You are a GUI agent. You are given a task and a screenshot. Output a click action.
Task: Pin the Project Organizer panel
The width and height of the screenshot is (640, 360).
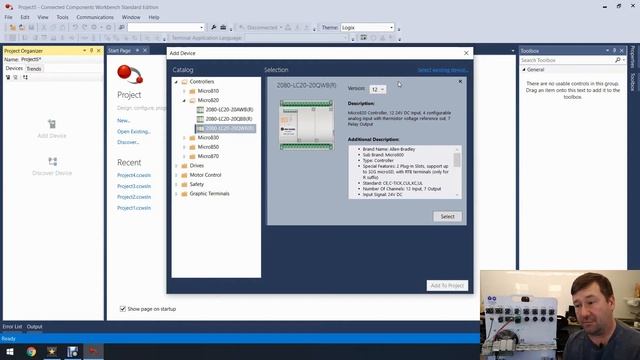pos(91,51)
